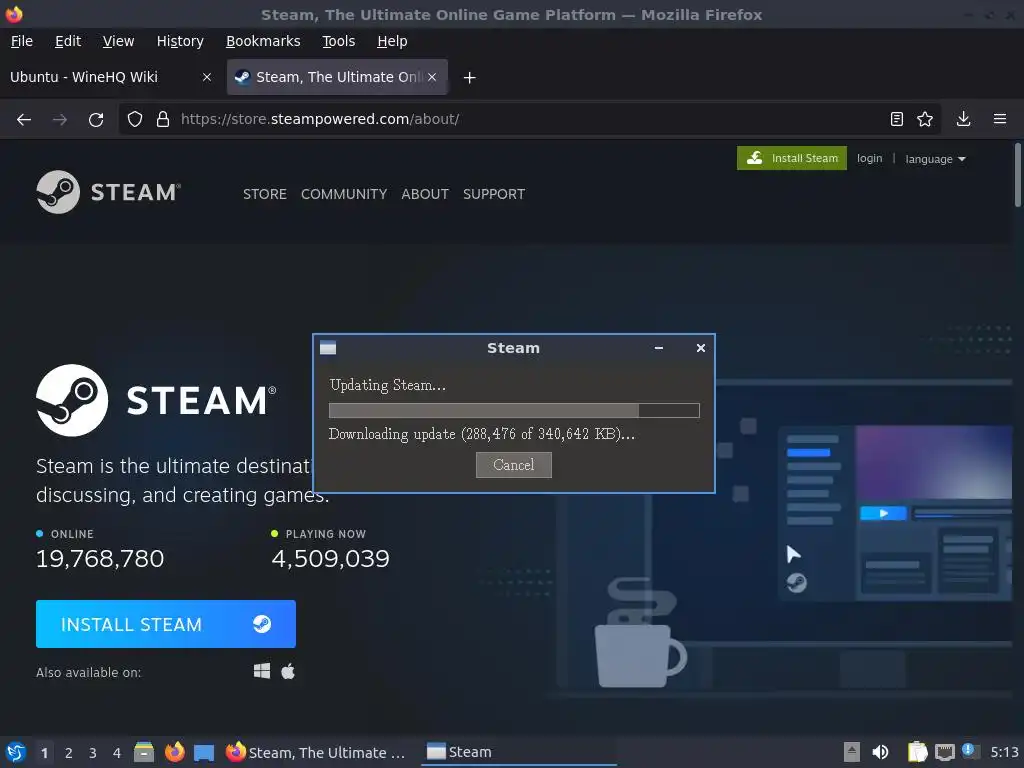Open a new tab with the plus

[x=469, y=78]
